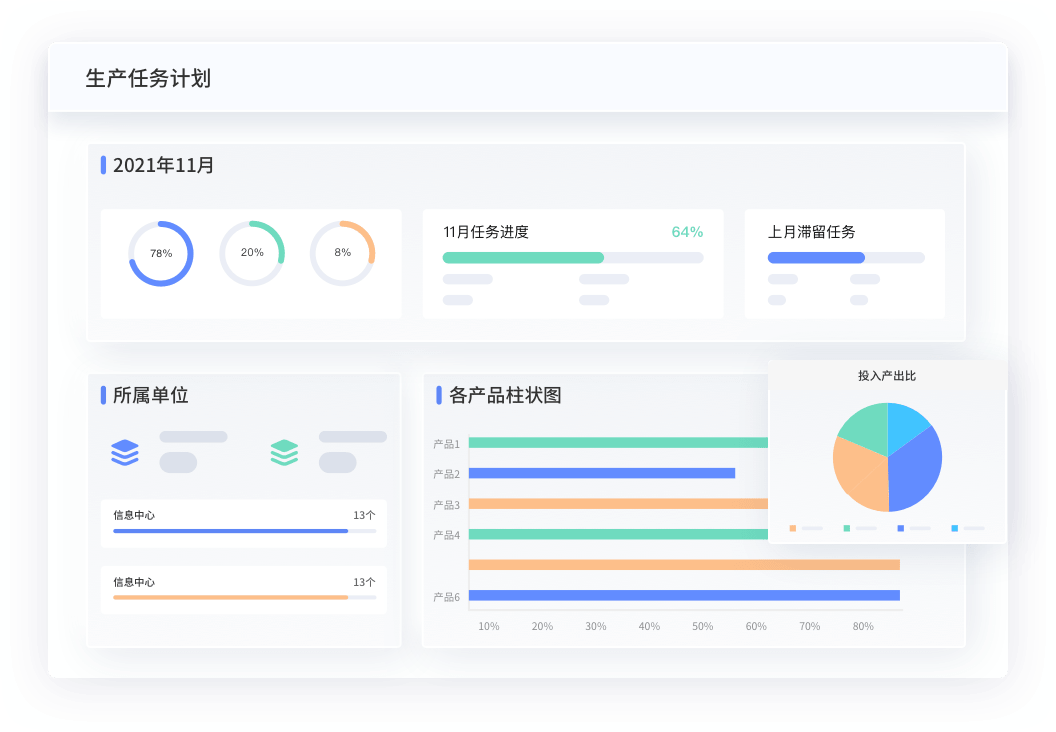The height and width of the screenshot is (732, 1056).
Task: Select the 生产任务计划 page title
Action: tap(148, 74)
